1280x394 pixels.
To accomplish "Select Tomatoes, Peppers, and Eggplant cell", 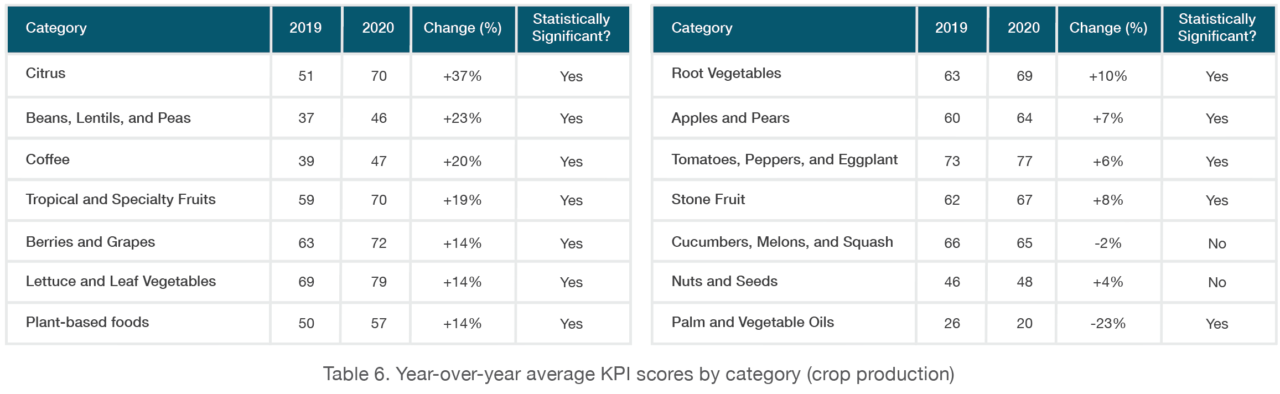I will click(x=784, y=160).
